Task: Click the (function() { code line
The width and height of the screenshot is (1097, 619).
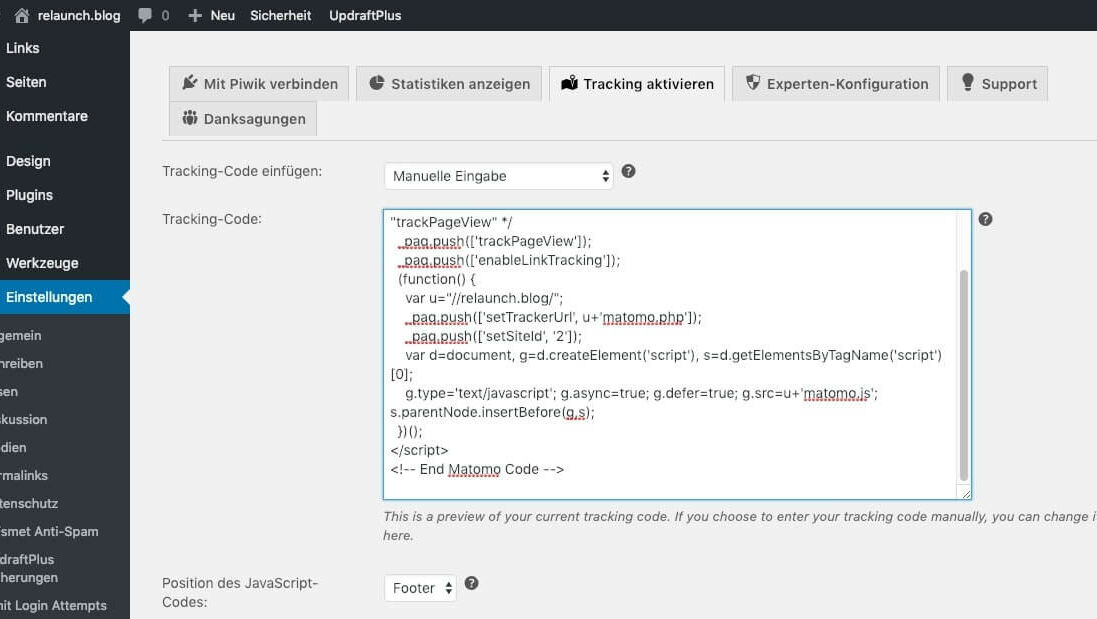Action: (437, 279)
